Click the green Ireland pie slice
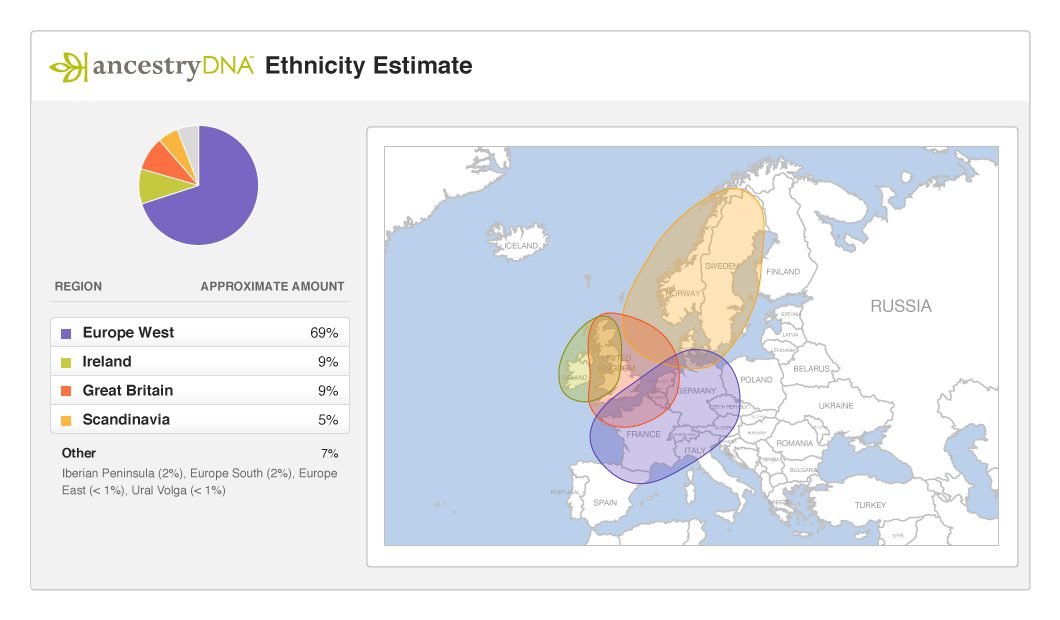Screen dimensions: 1060x620 pos(155,186)
